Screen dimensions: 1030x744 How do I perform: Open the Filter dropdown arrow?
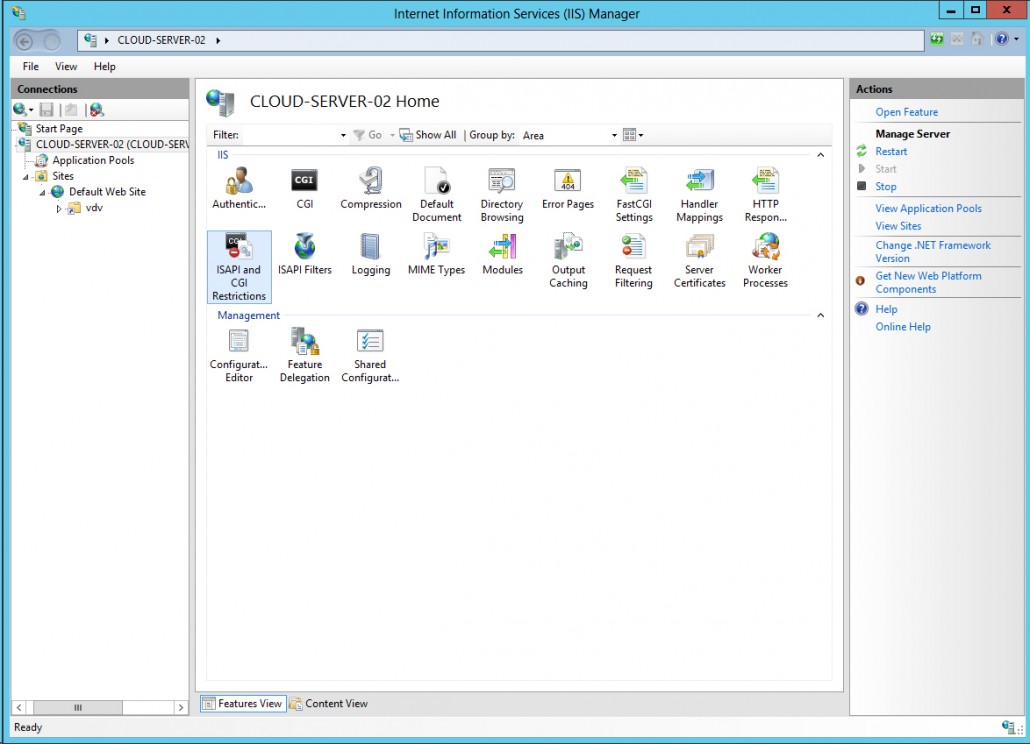point(343,135)
